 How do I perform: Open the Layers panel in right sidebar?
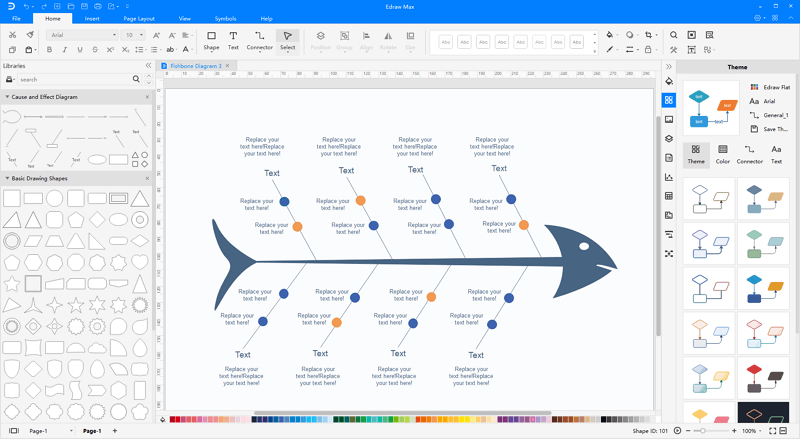pyautogui.click(x=669, y=139)
